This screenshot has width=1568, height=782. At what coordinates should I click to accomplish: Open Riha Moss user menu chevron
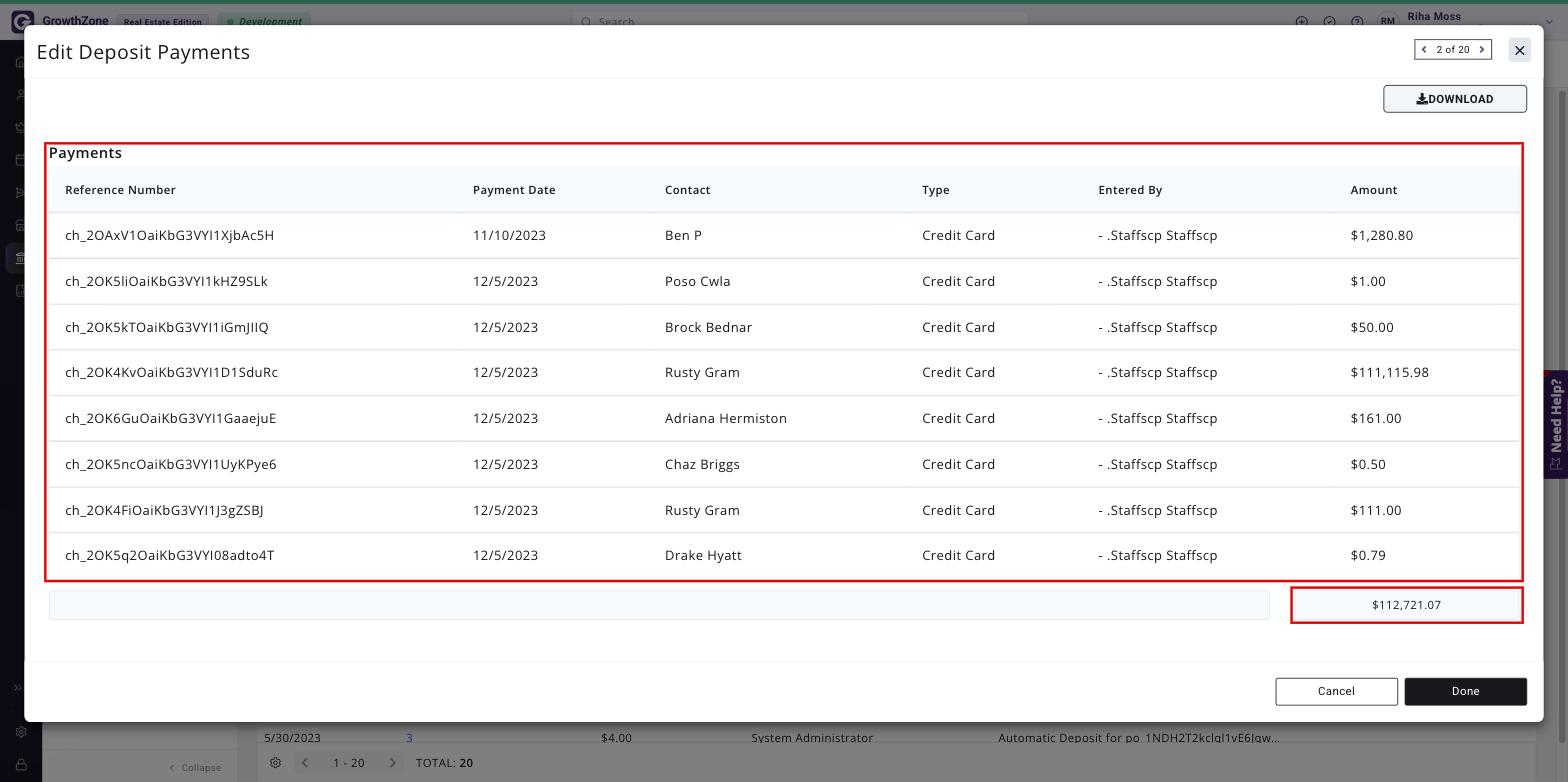(x=1550, y=21)
